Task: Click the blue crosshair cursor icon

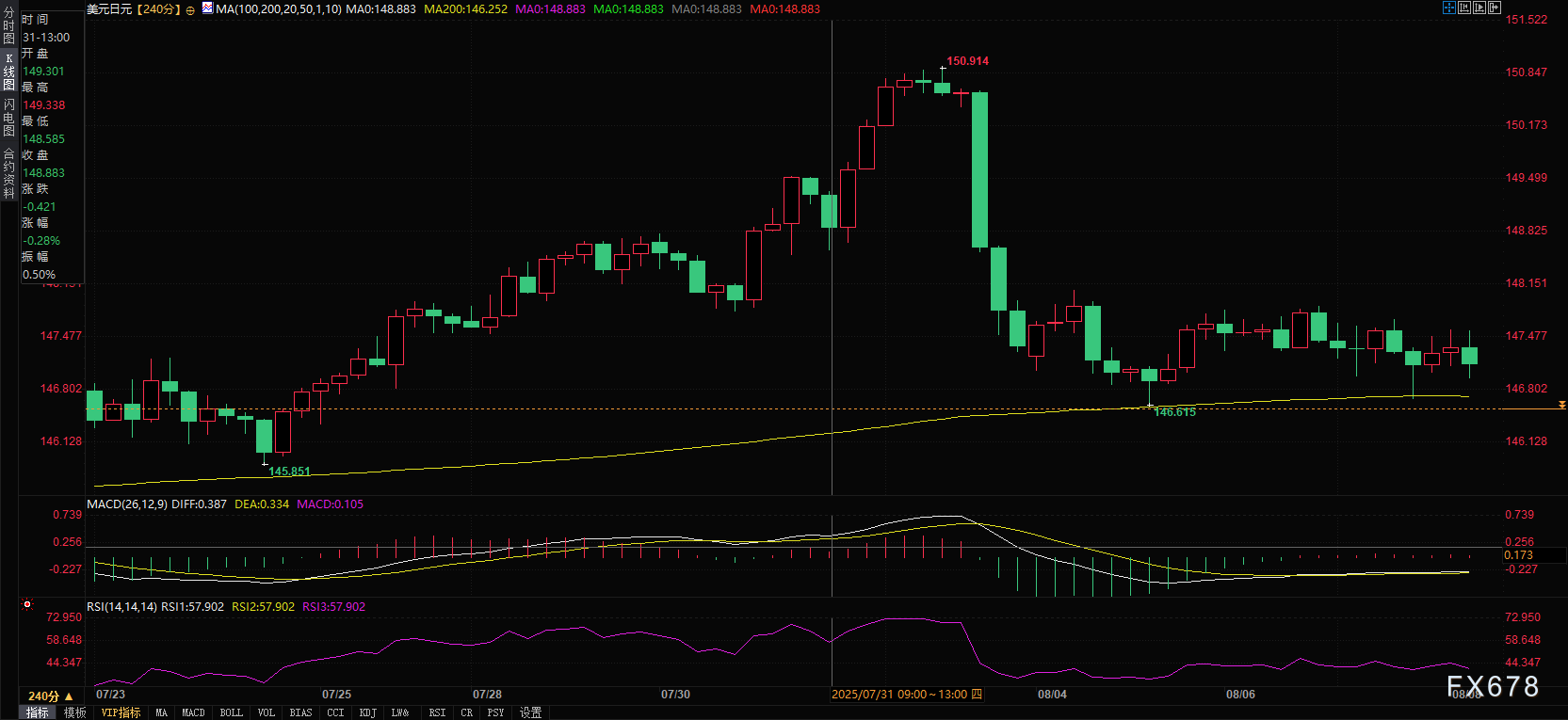Action: (1449, 8)
